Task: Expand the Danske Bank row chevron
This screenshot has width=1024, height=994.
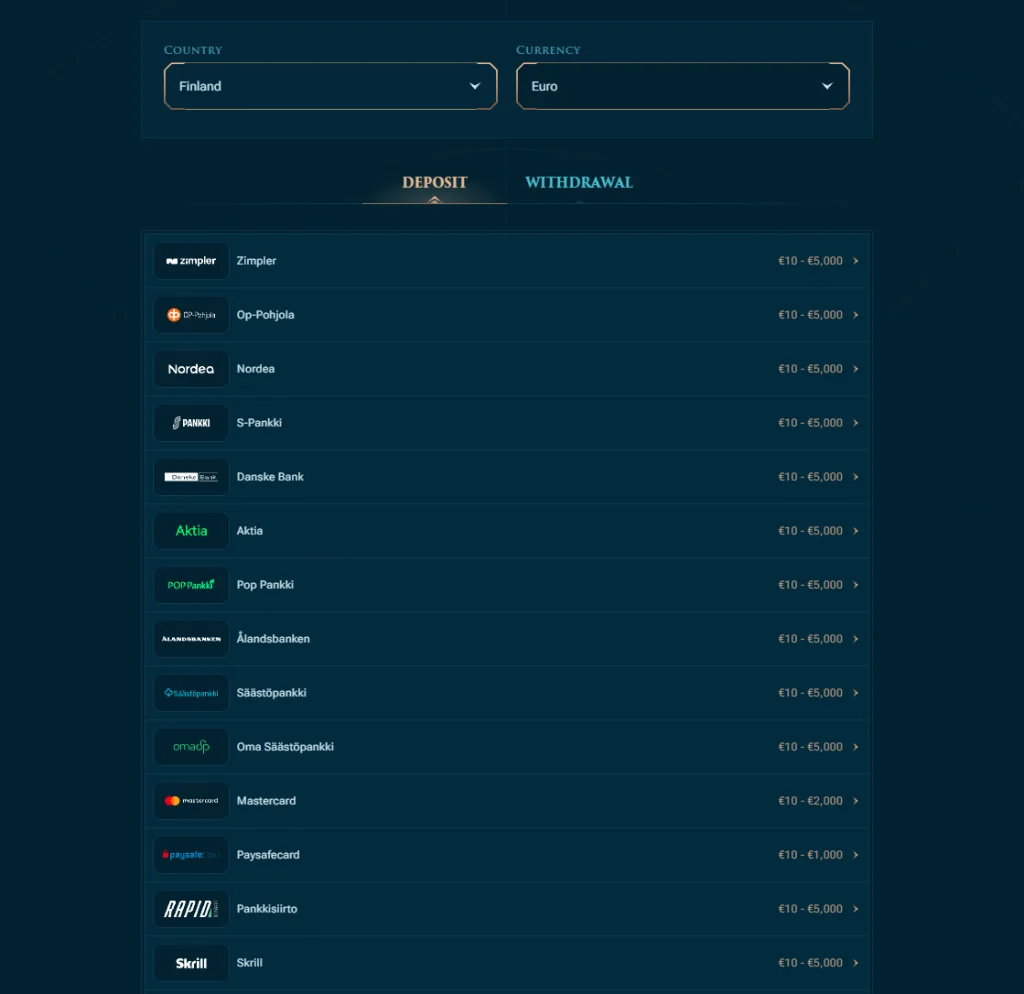Action: tap(855, 477)
